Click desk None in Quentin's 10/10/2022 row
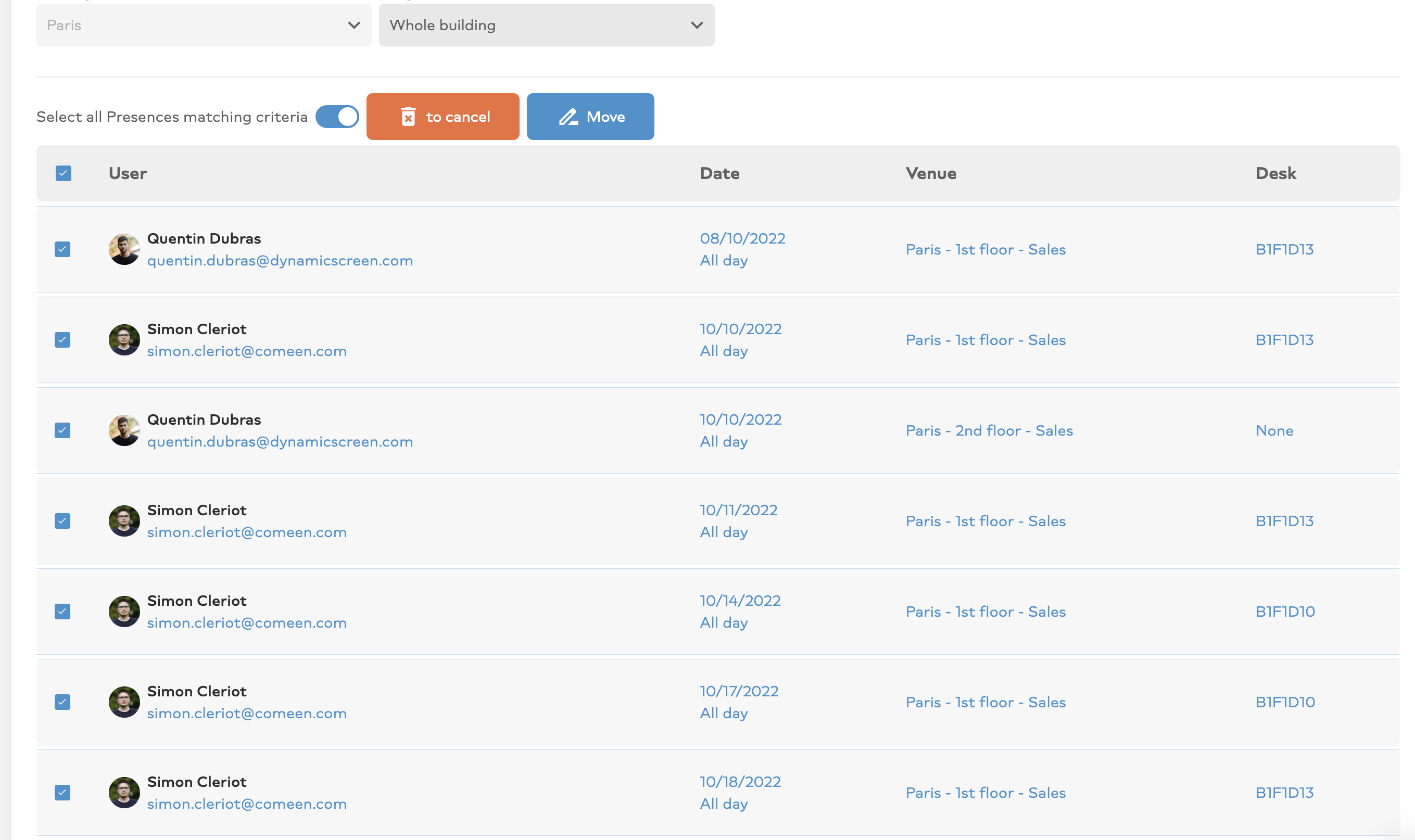The image size is (1415, 840). [x=1274, y=431]
